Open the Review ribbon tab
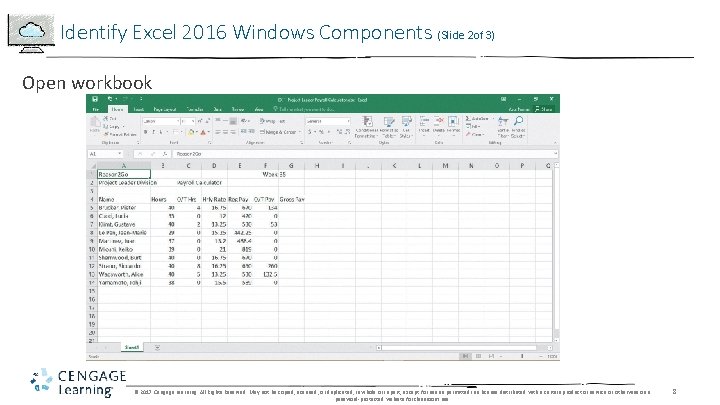 click(x=238, y=109)
